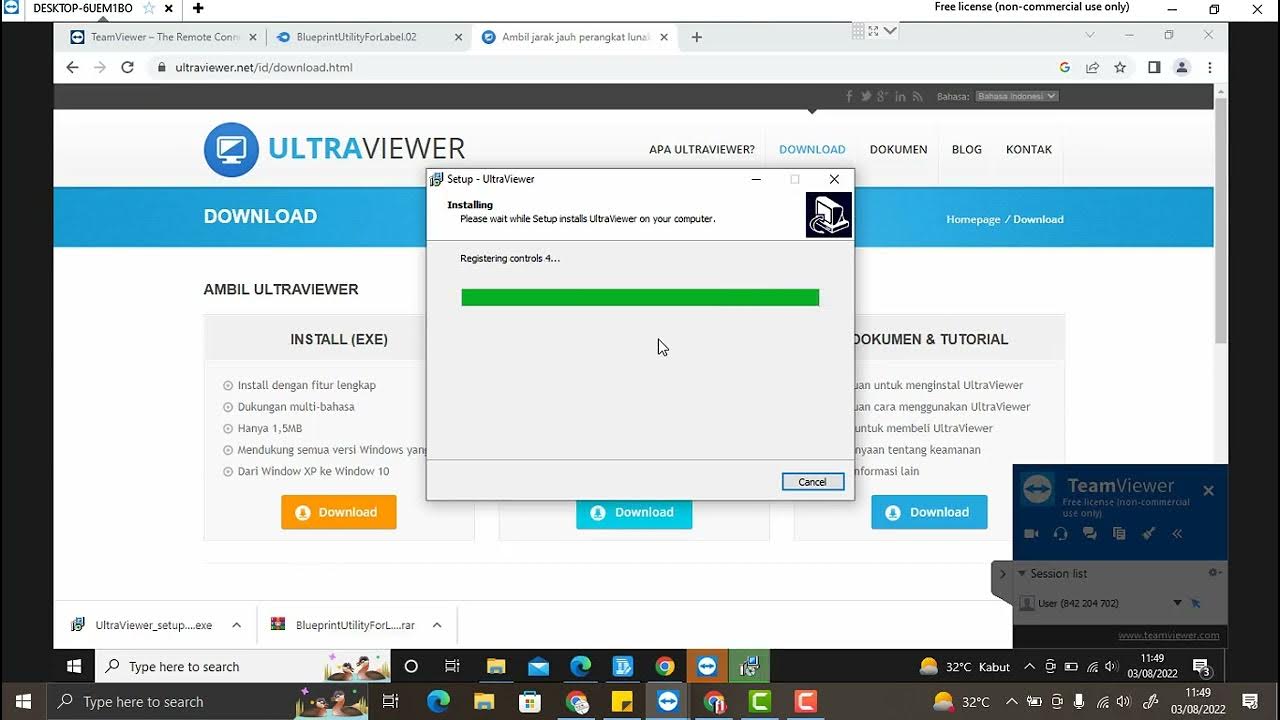Open the TeamViewer panel file box icon
This screenshot has width=1280, height=720.
(x=1119, y=534)
